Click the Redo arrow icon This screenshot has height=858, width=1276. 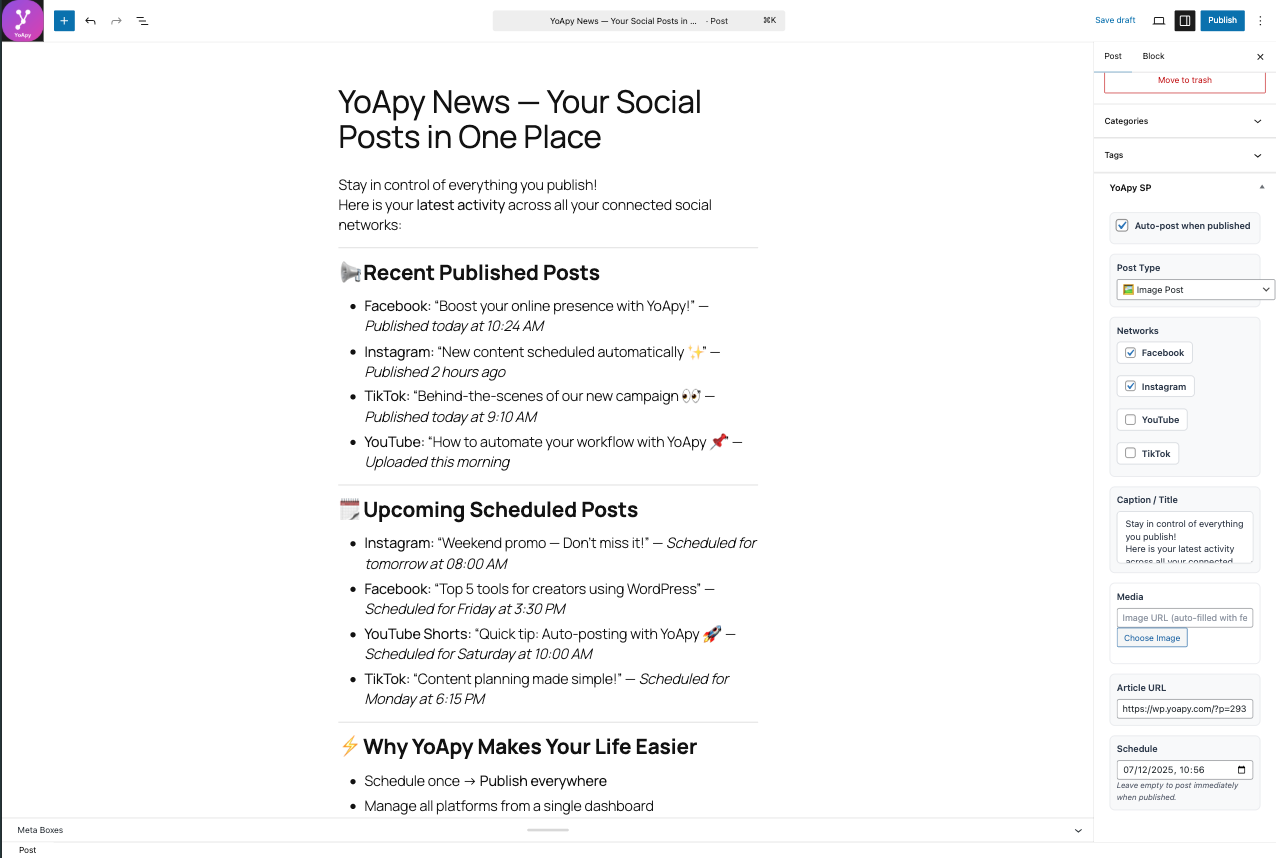coord(116,20)
